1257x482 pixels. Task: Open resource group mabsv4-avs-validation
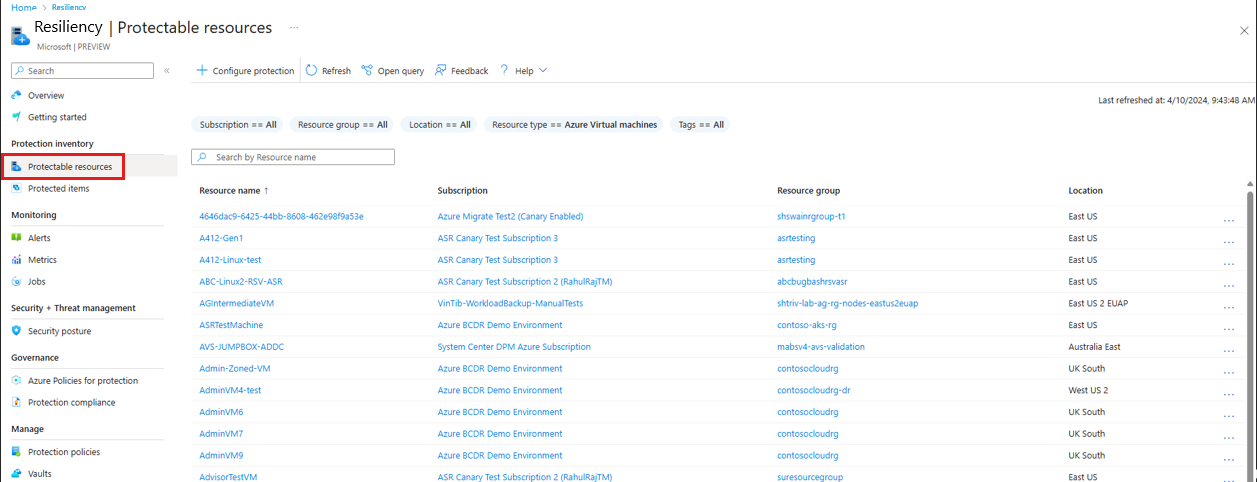pos(821,347)
